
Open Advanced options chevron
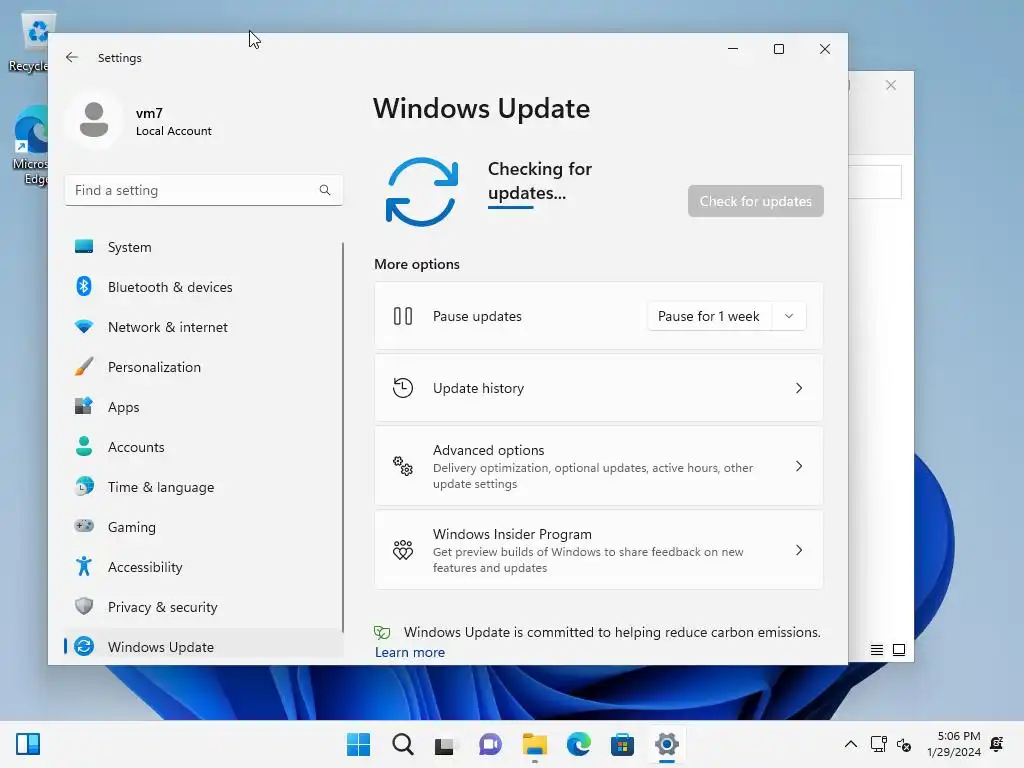tap(799, 466)
